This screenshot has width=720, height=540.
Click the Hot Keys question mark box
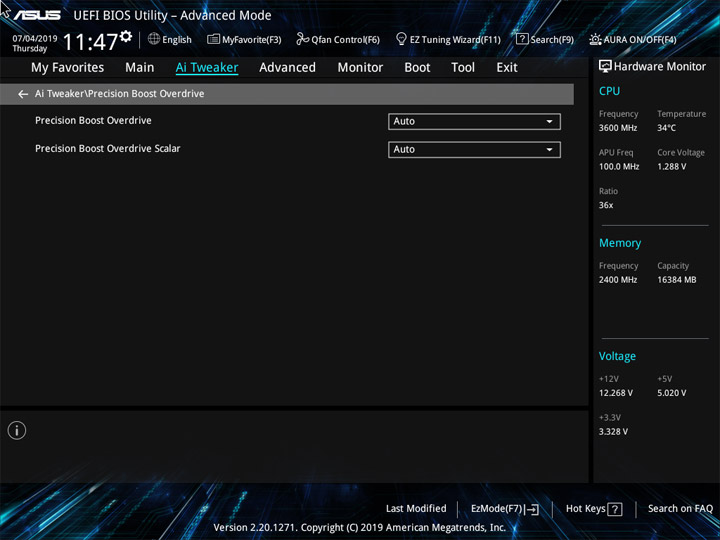coord(614,509)
